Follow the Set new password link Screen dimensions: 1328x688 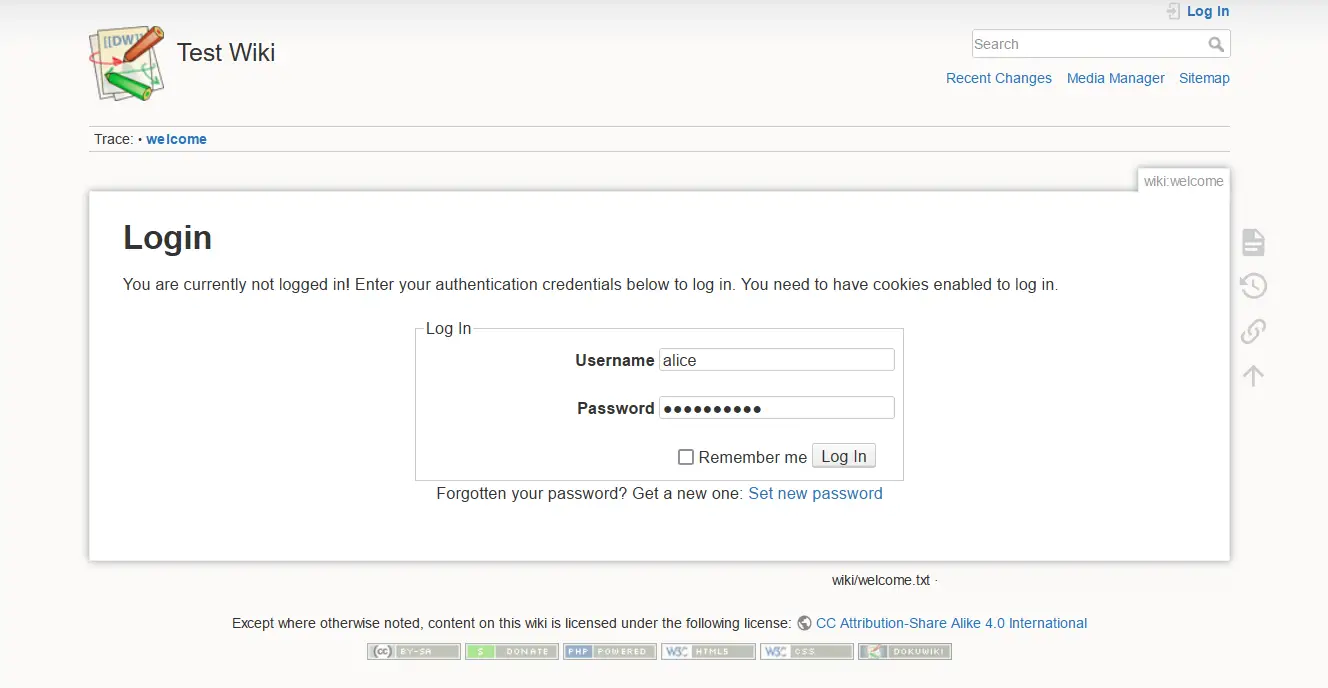[x=815, y=493]
